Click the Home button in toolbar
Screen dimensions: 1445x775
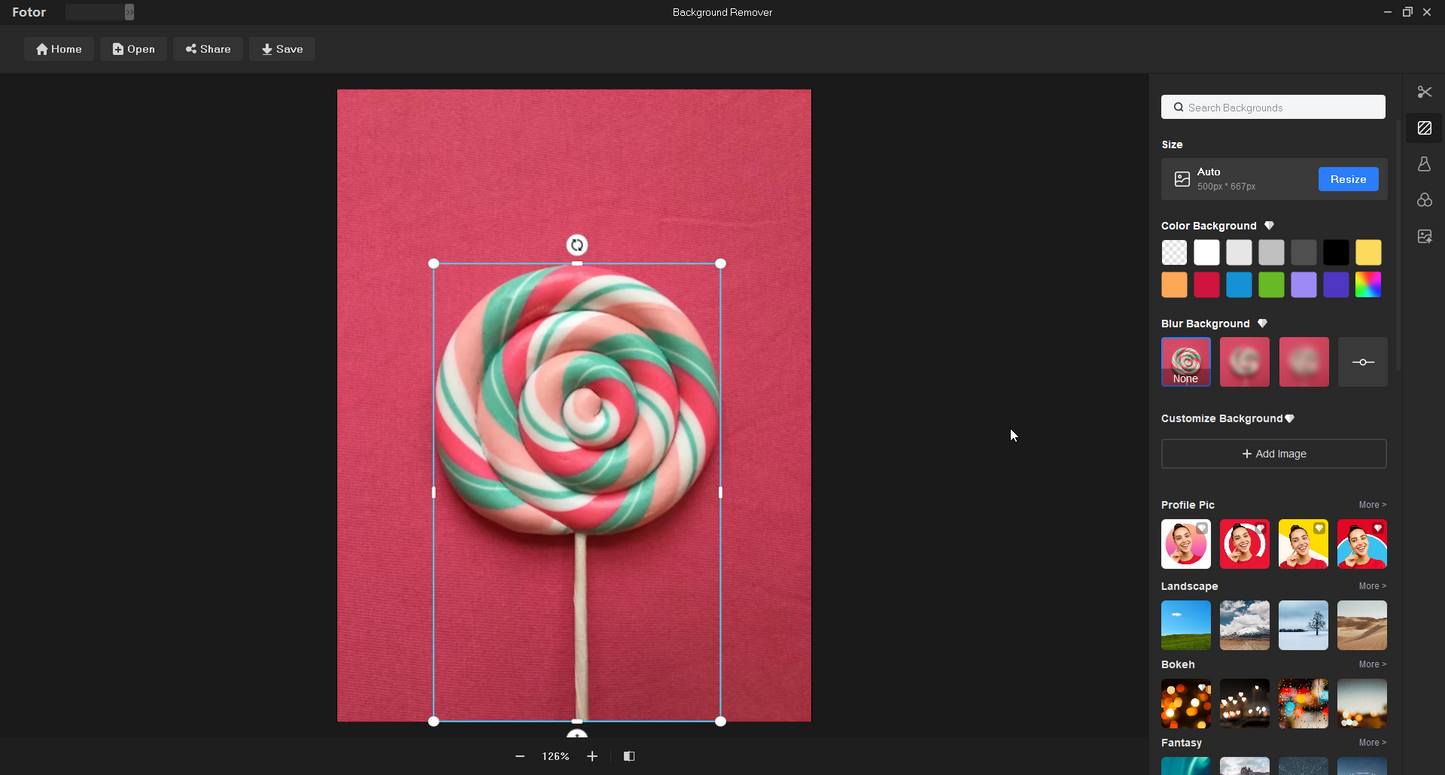(59, 49)
